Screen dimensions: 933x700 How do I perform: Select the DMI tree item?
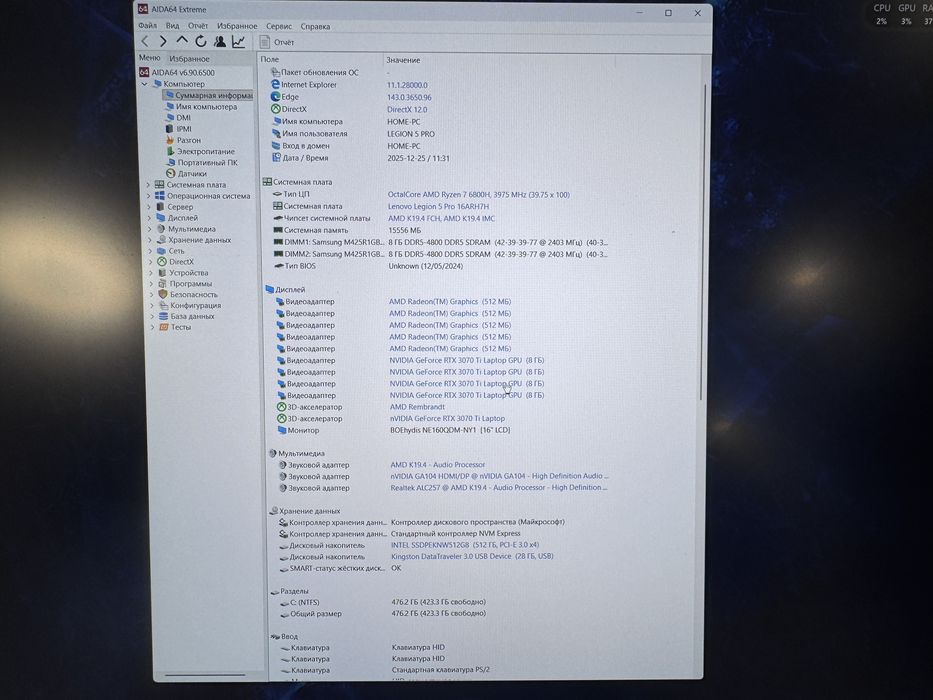(x=178, y=118)
